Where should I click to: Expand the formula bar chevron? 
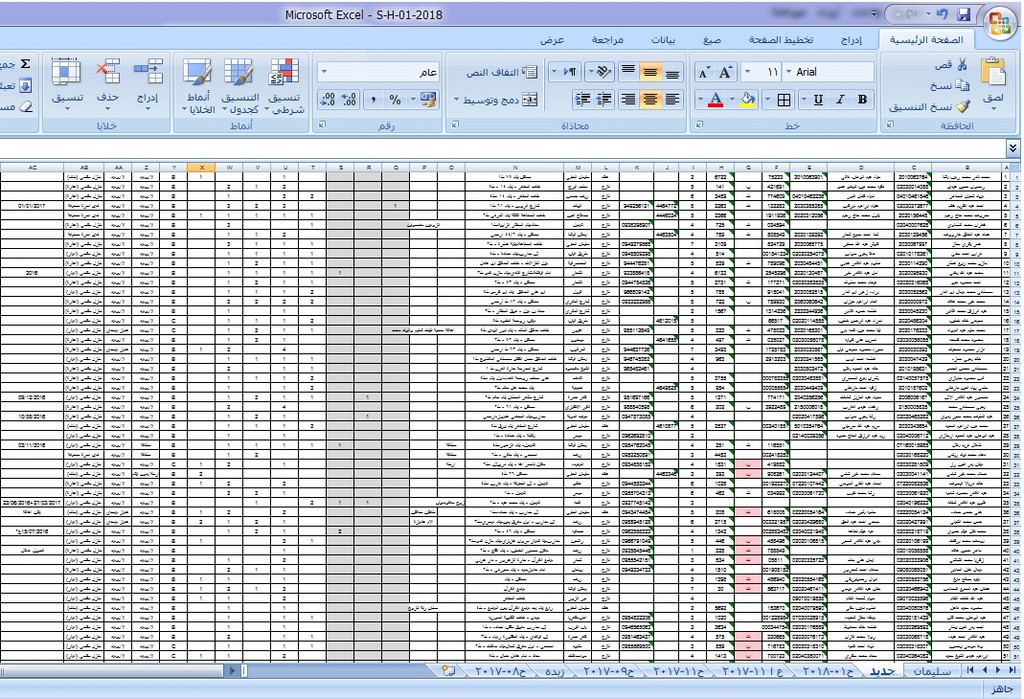[1012, 148]
